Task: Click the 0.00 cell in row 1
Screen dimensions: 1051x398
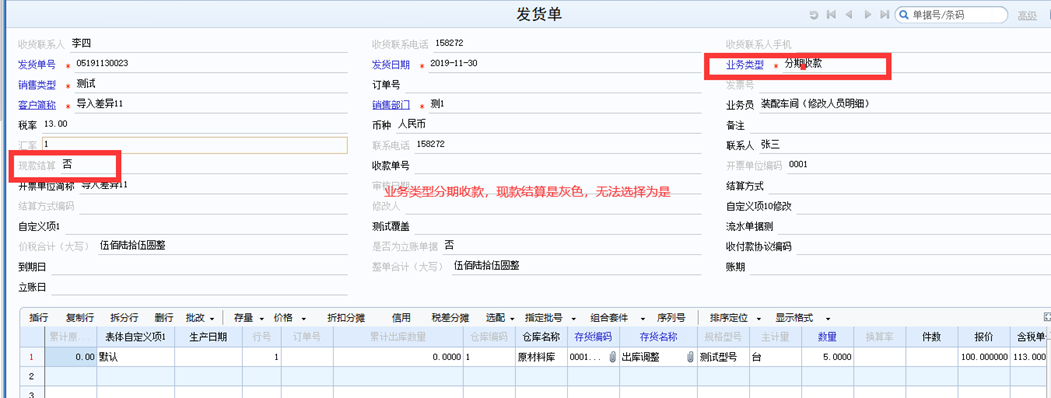Action: (x=70, y=358)
